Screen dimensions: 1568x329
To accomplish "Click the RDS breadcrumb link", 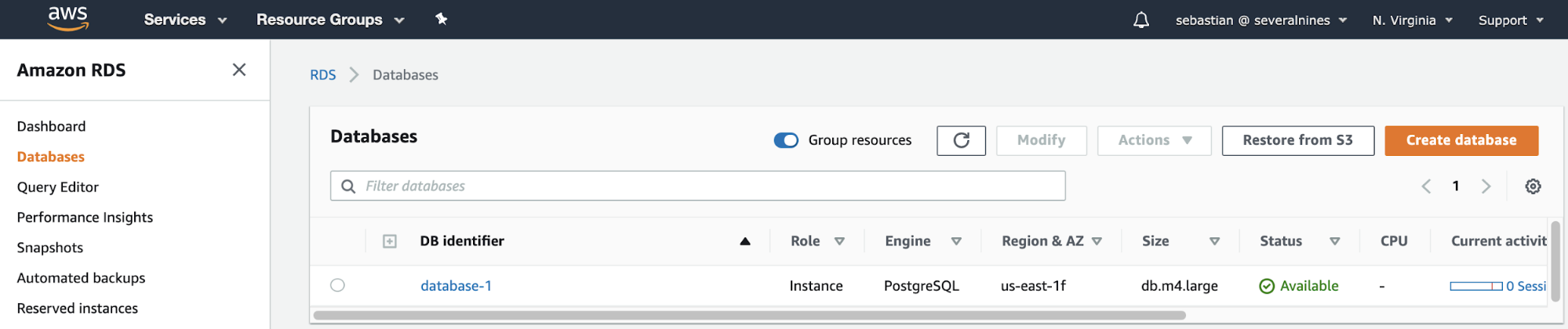I will click(x=322, y=75).
